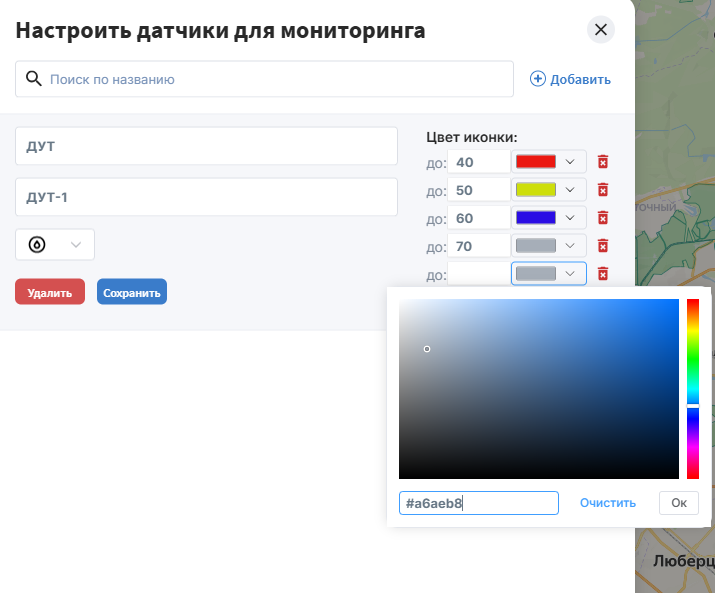The height and width of the screenshot is (593, 715).
Task: Expand color dropdown arrow for row 40
Action: 570,162
